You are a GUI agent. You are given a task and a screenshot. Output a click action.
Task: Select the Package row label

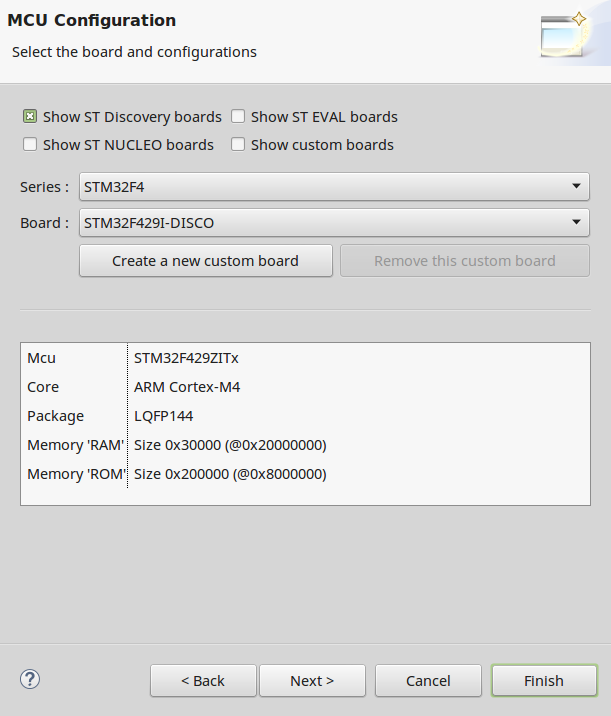[56, 416]
